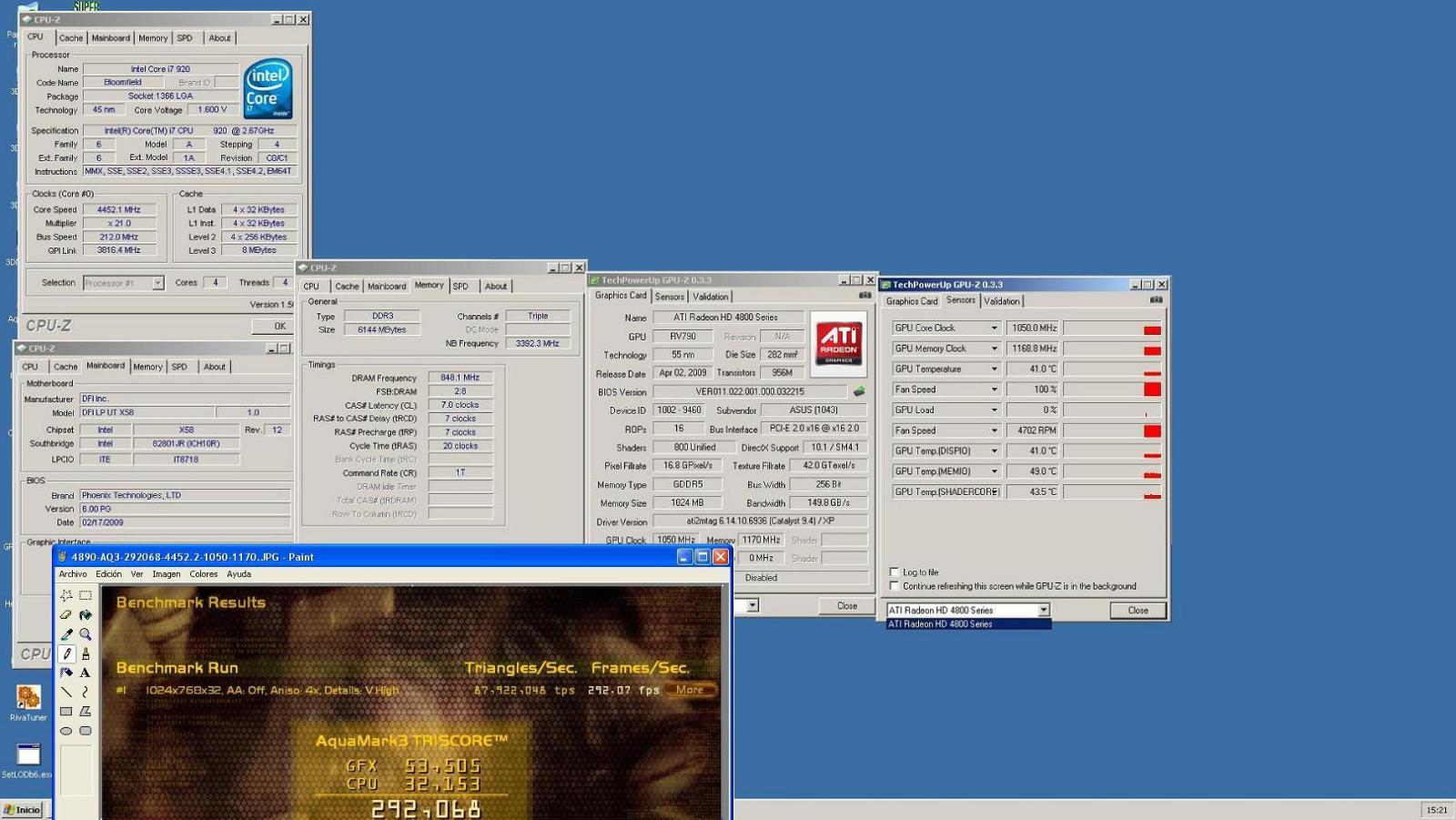Choose the Brush tool in Paint
Screen dimensions: 1456x820
86,653
